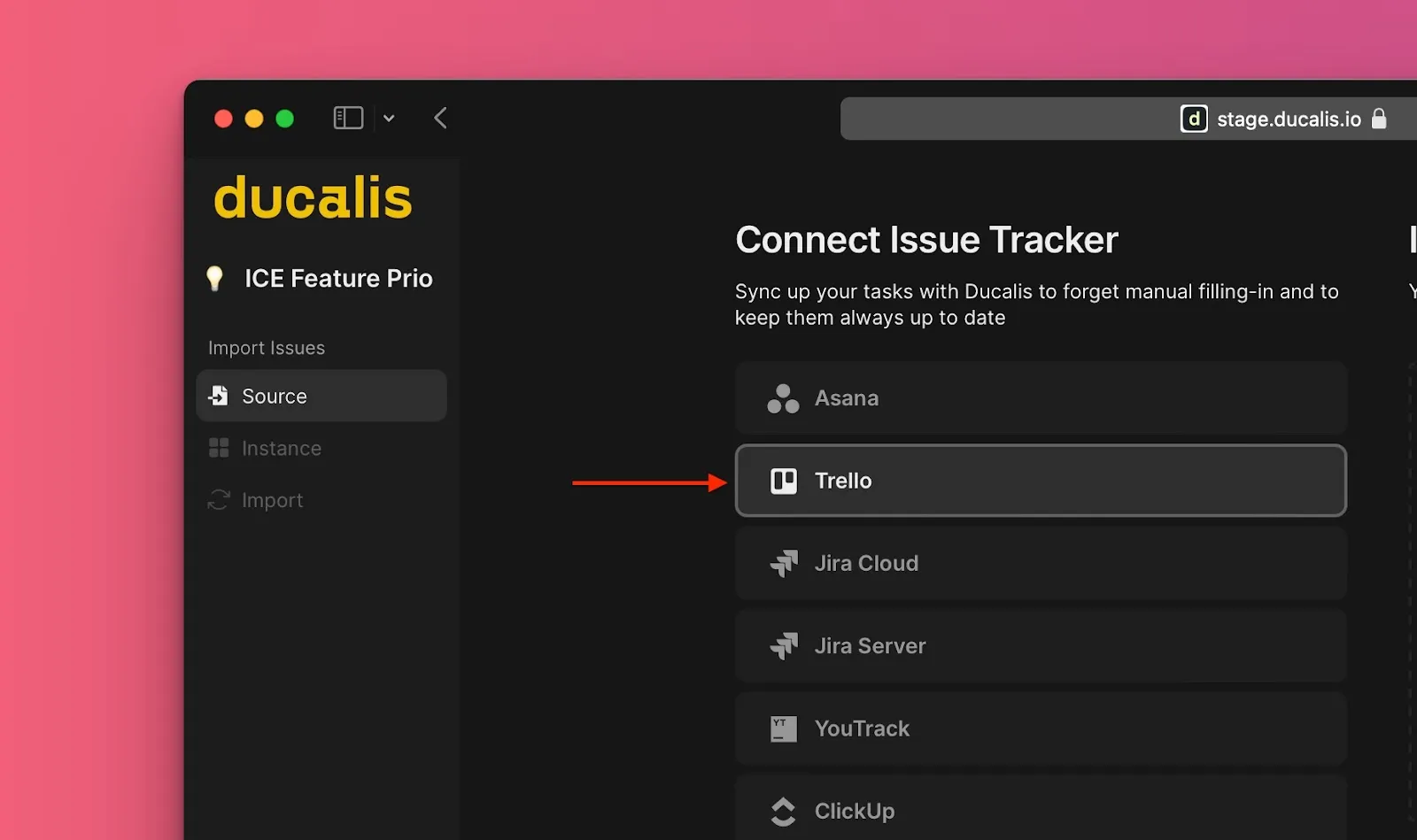Click the Instance grid icon
The height and width of the screenshot is (840, 1417).
218,448
